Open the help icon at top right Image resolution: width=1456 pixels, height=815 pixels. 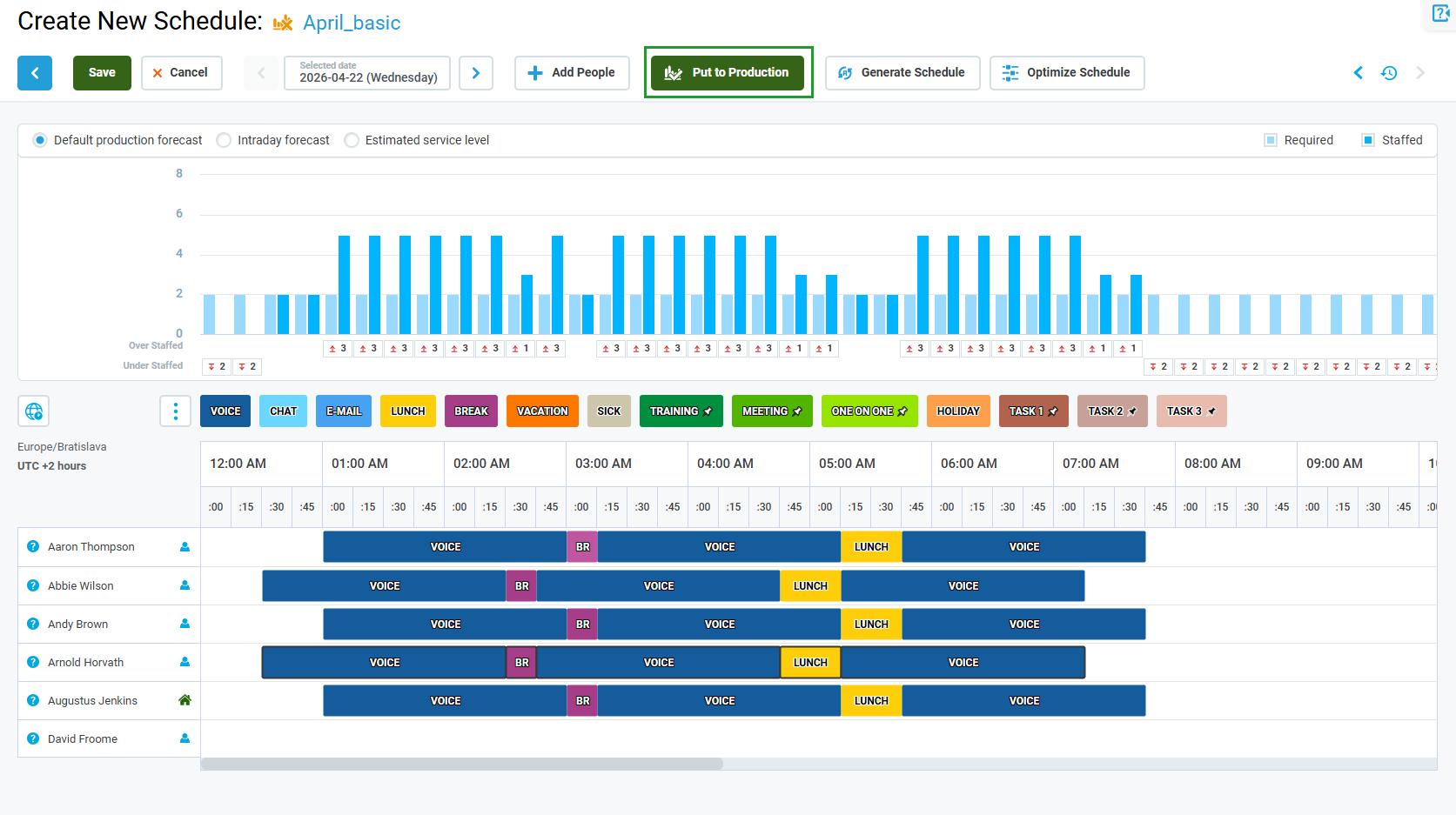click(x=1441, y=13)
